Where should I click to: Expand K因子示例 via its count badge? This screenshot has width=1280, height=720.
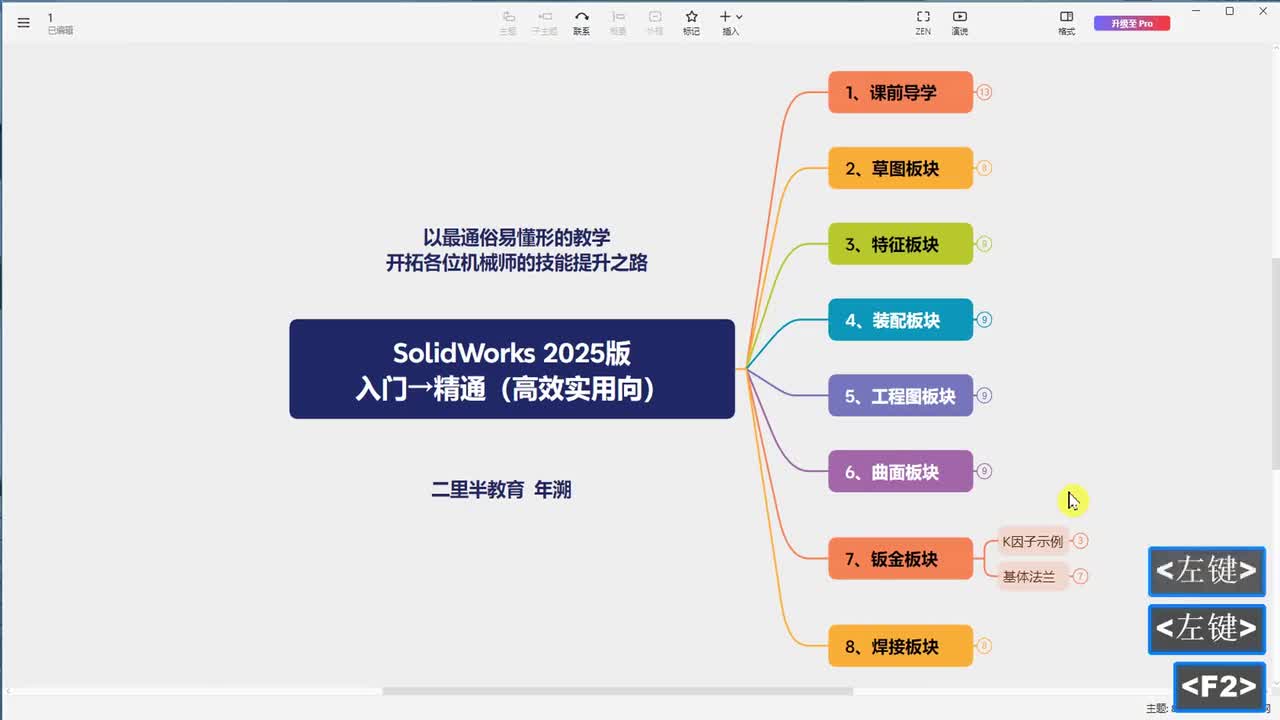[1080, 541]
